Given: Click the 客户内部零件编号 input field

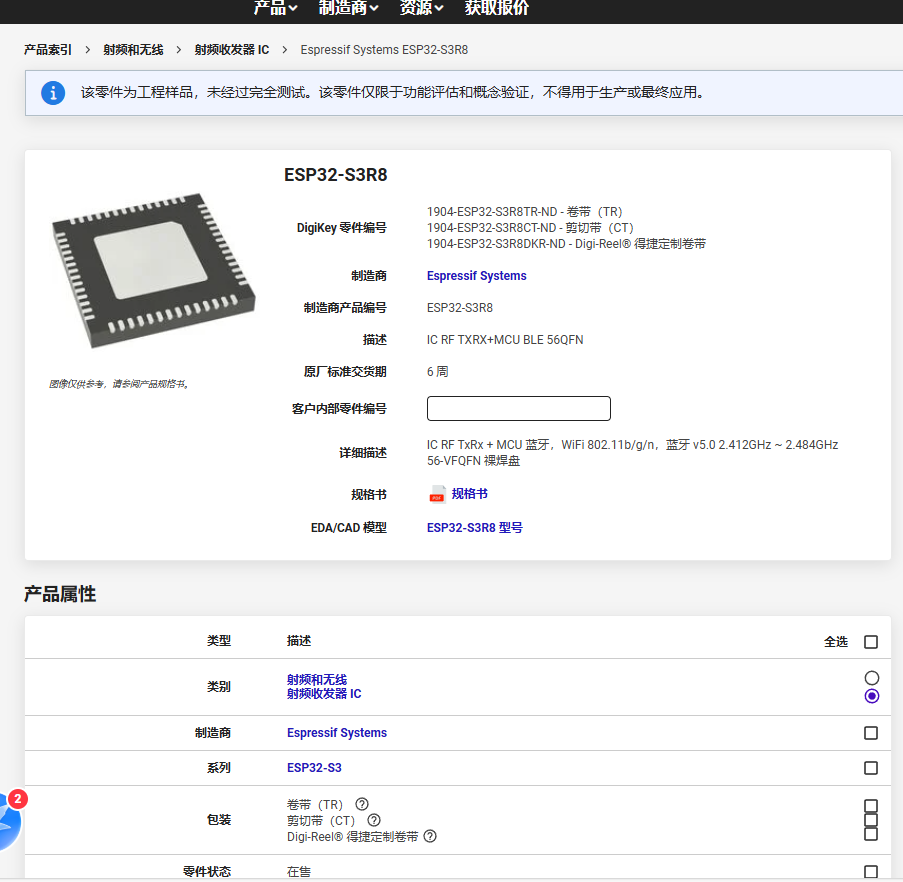Looking at the screenshot, I should click(518, 409).
